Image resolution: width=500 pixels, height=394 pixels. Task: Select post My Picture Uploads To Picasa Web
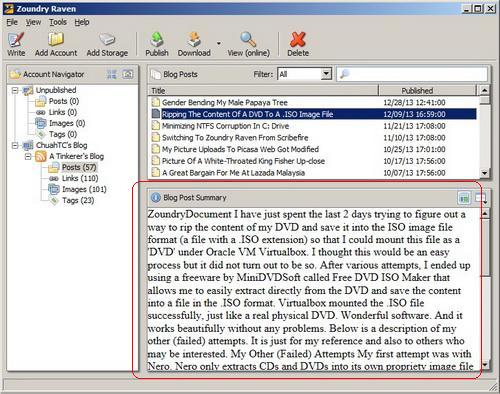click(240, 149)
